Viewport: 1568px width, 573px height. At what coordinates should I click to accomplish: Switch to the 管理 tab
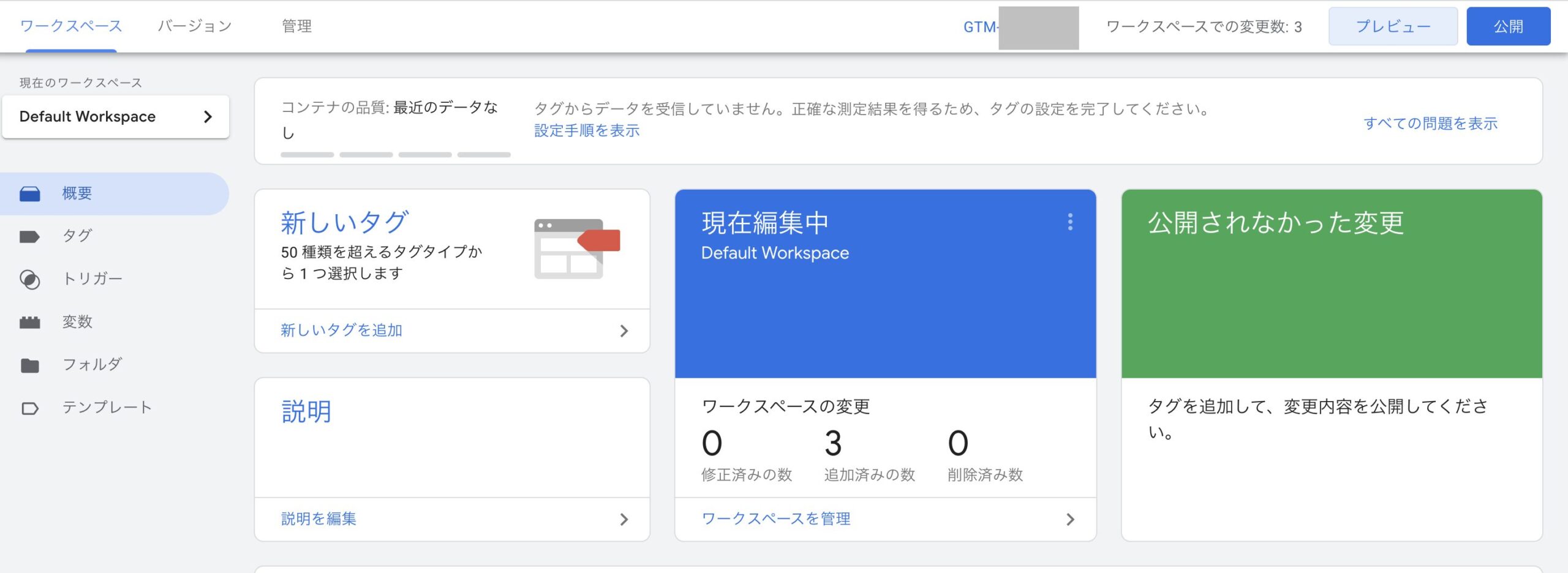[296, 26]
